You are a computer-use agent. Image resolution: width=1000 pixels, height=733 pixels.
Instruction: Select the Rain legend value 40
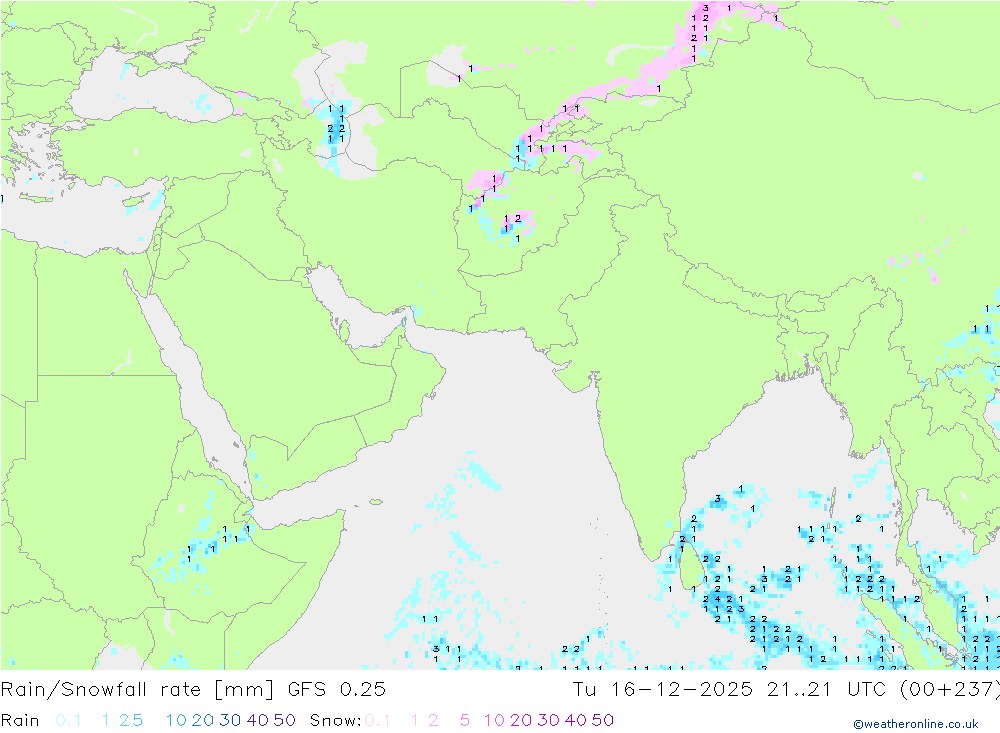coord(258,720)
